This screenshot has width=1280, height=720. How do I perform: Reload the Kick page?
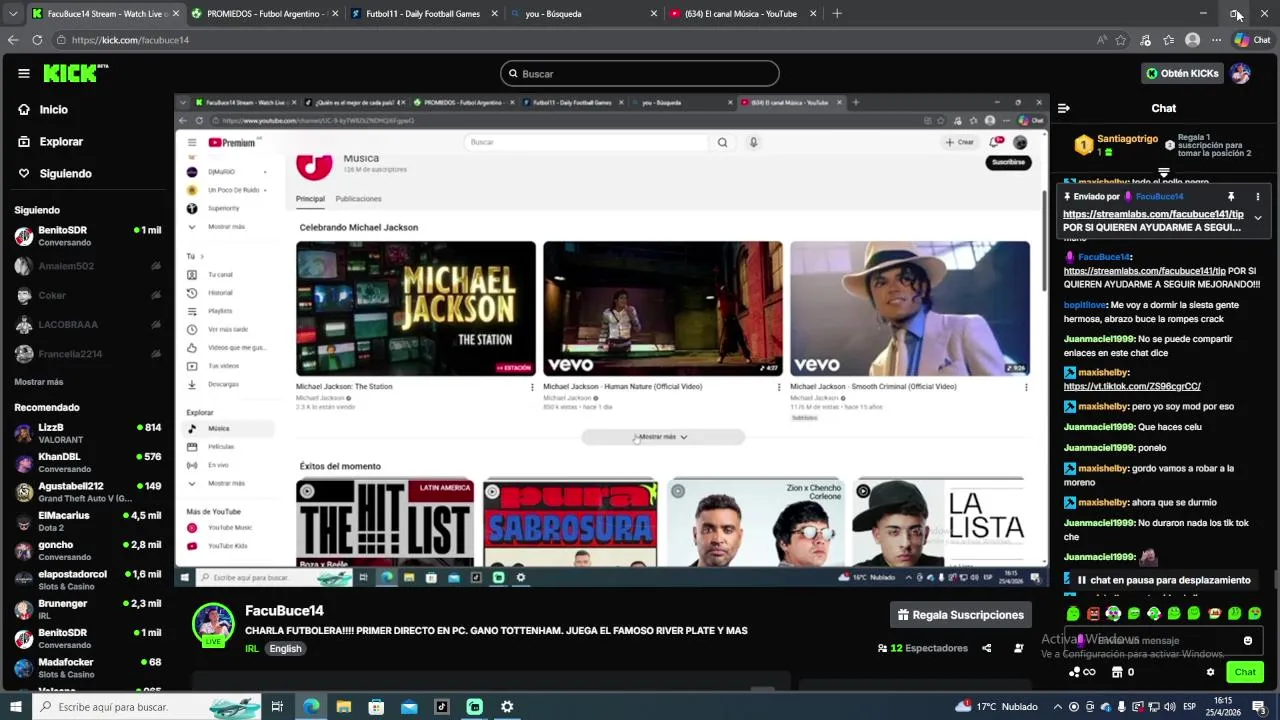click(x=37, y=40)
